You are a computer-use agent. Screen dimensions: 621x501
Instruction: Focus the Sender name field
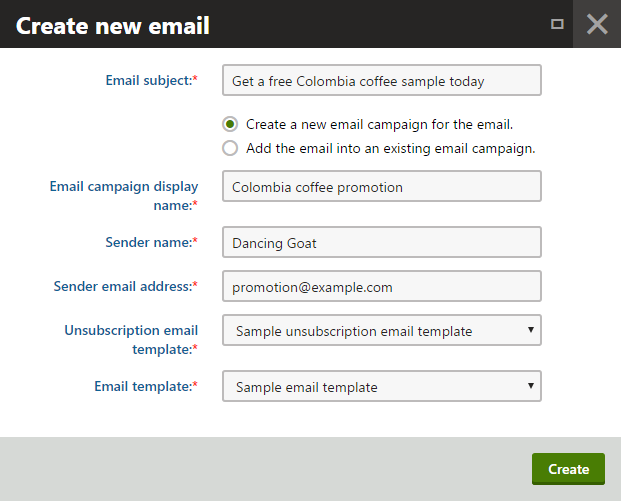point(382,242)
